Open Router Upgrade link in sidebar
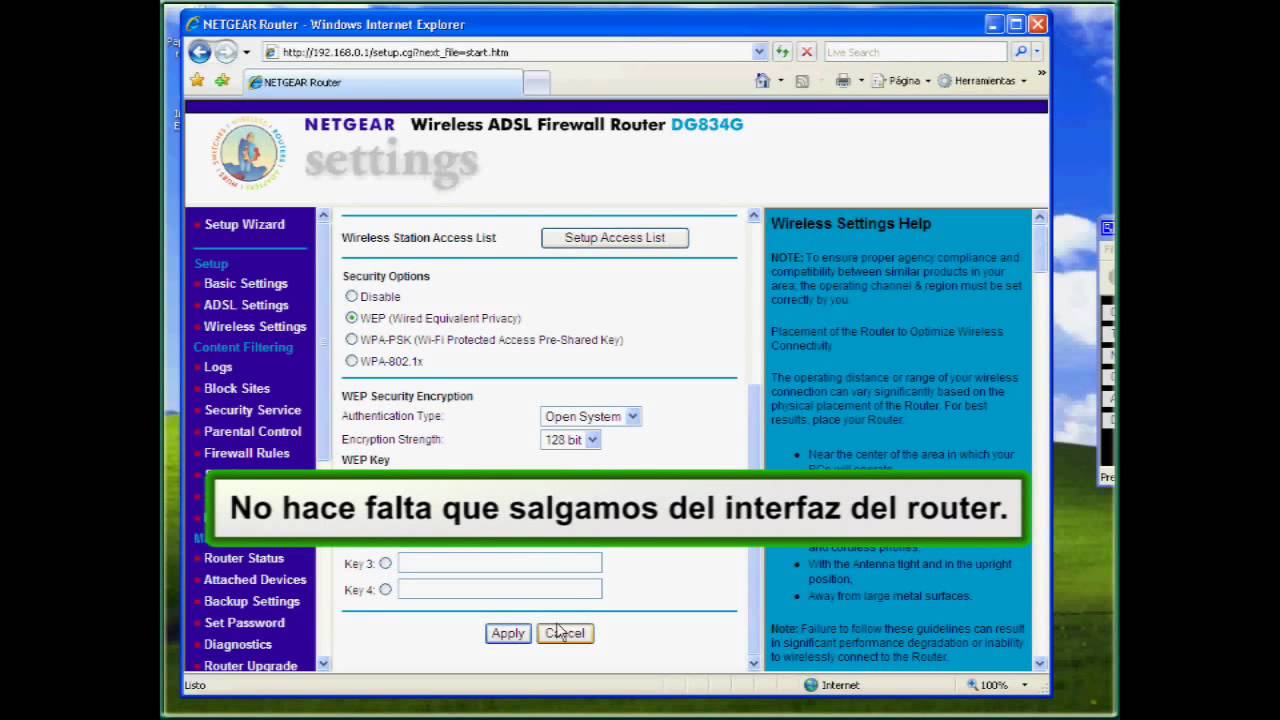This screenshot has width=1280, height=720. point(250,666)
